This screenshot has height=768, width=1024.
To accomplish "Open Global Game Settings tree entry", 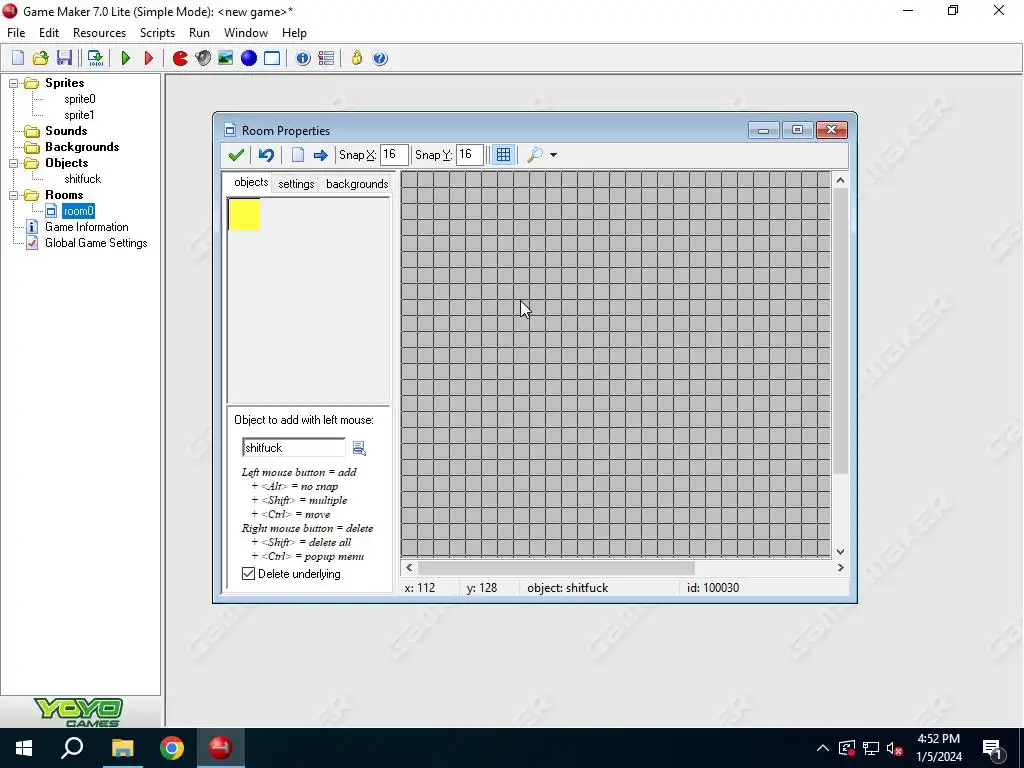I will pyautogui.click(x=96, y=243).
